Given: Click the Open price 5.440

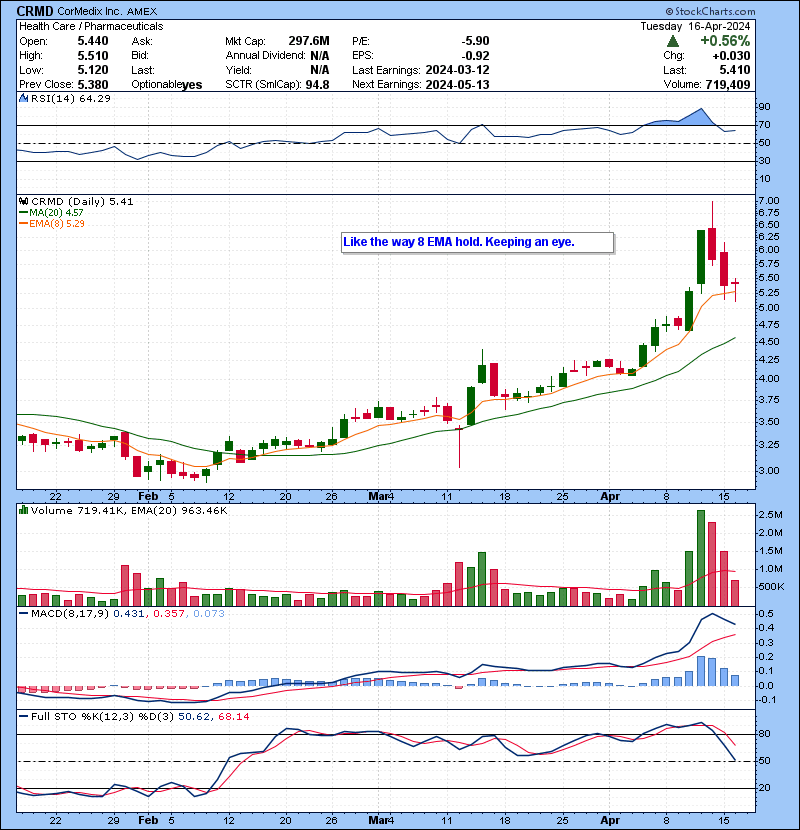Looking at the screenshot, I should [x=93, y=41].
